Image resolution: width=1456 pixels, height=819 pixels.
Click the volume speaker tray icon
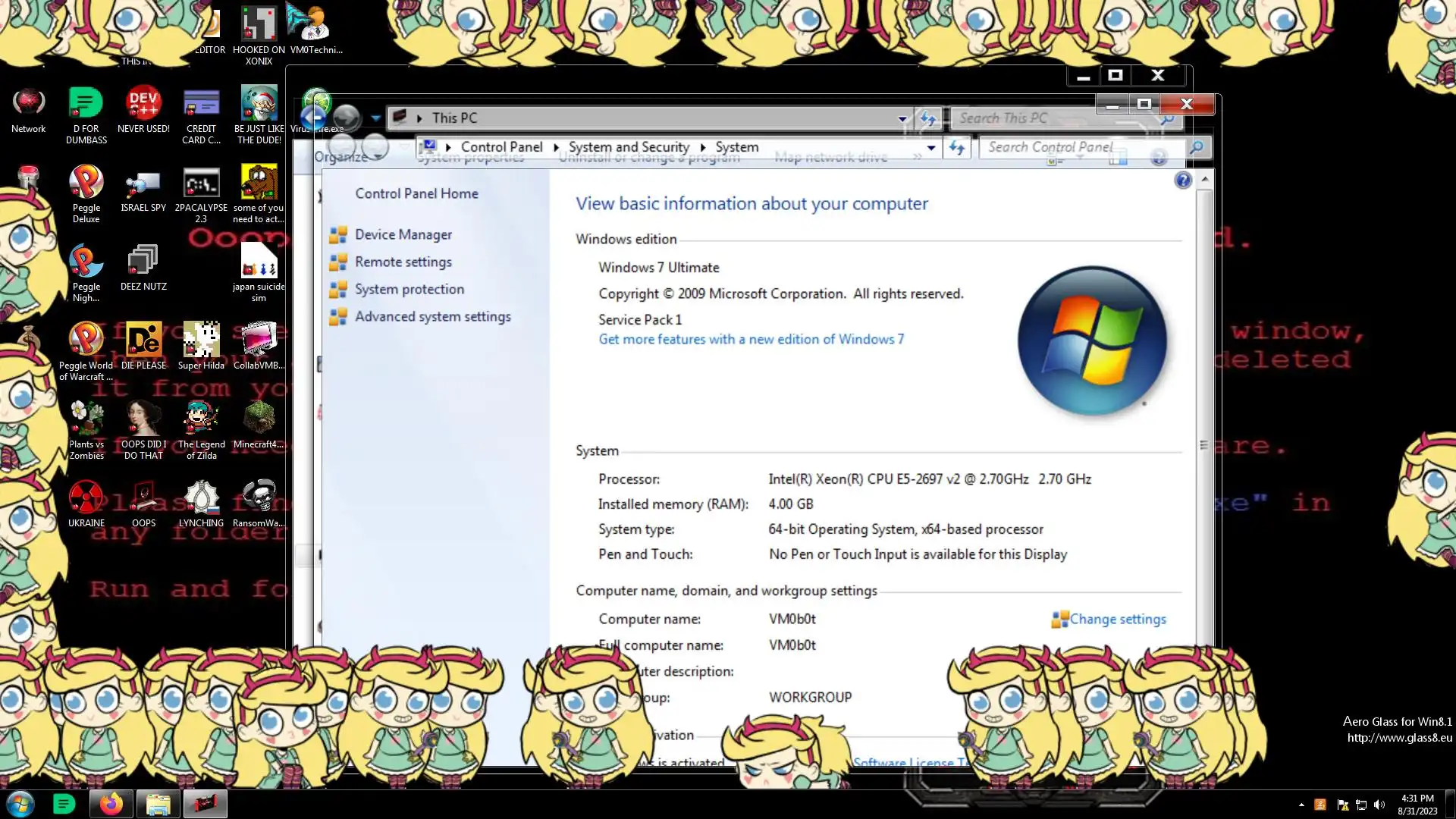tap(1379, 805)
